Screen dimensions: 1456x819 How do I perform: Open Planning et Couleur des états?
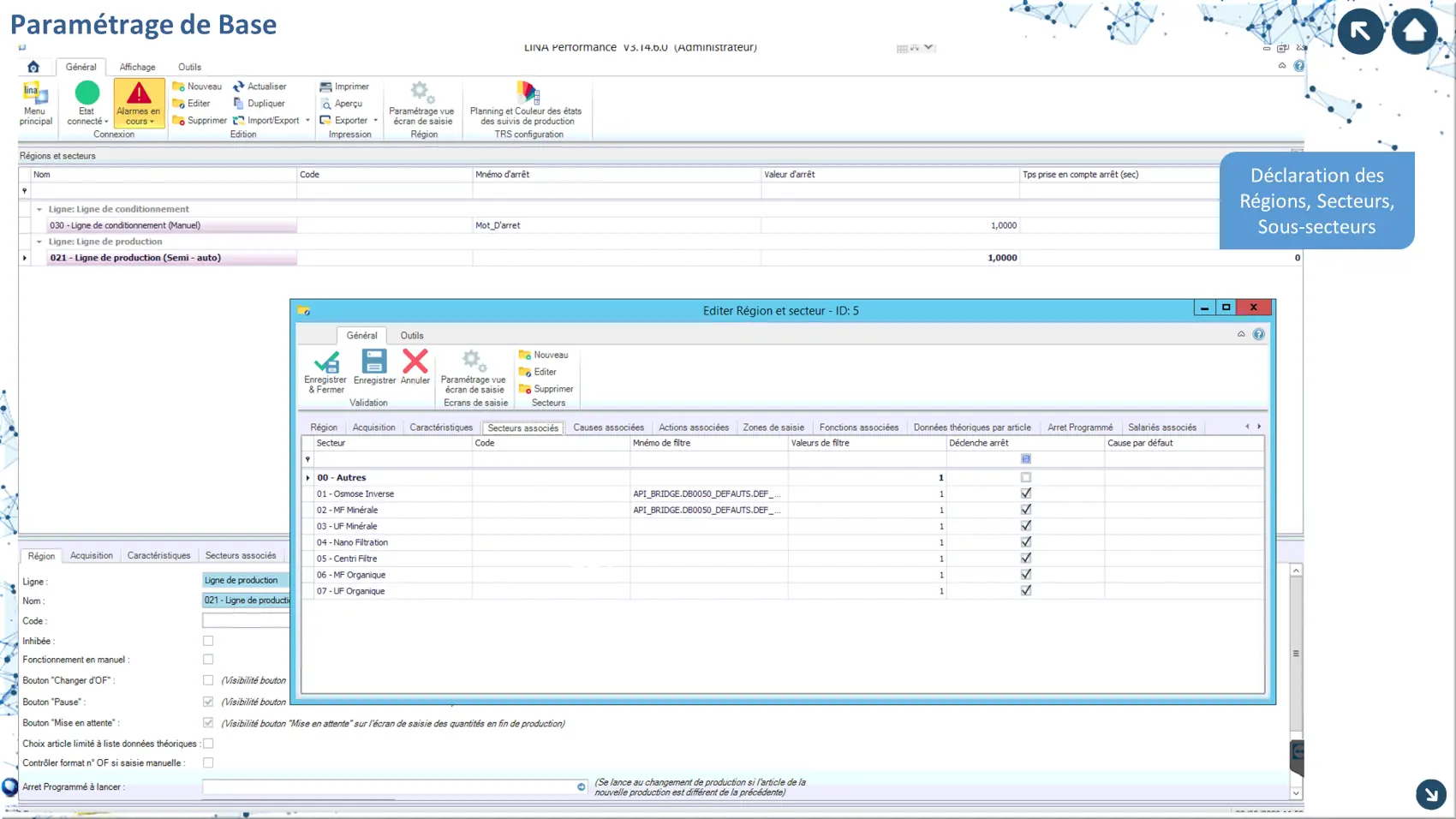point(526,93)
